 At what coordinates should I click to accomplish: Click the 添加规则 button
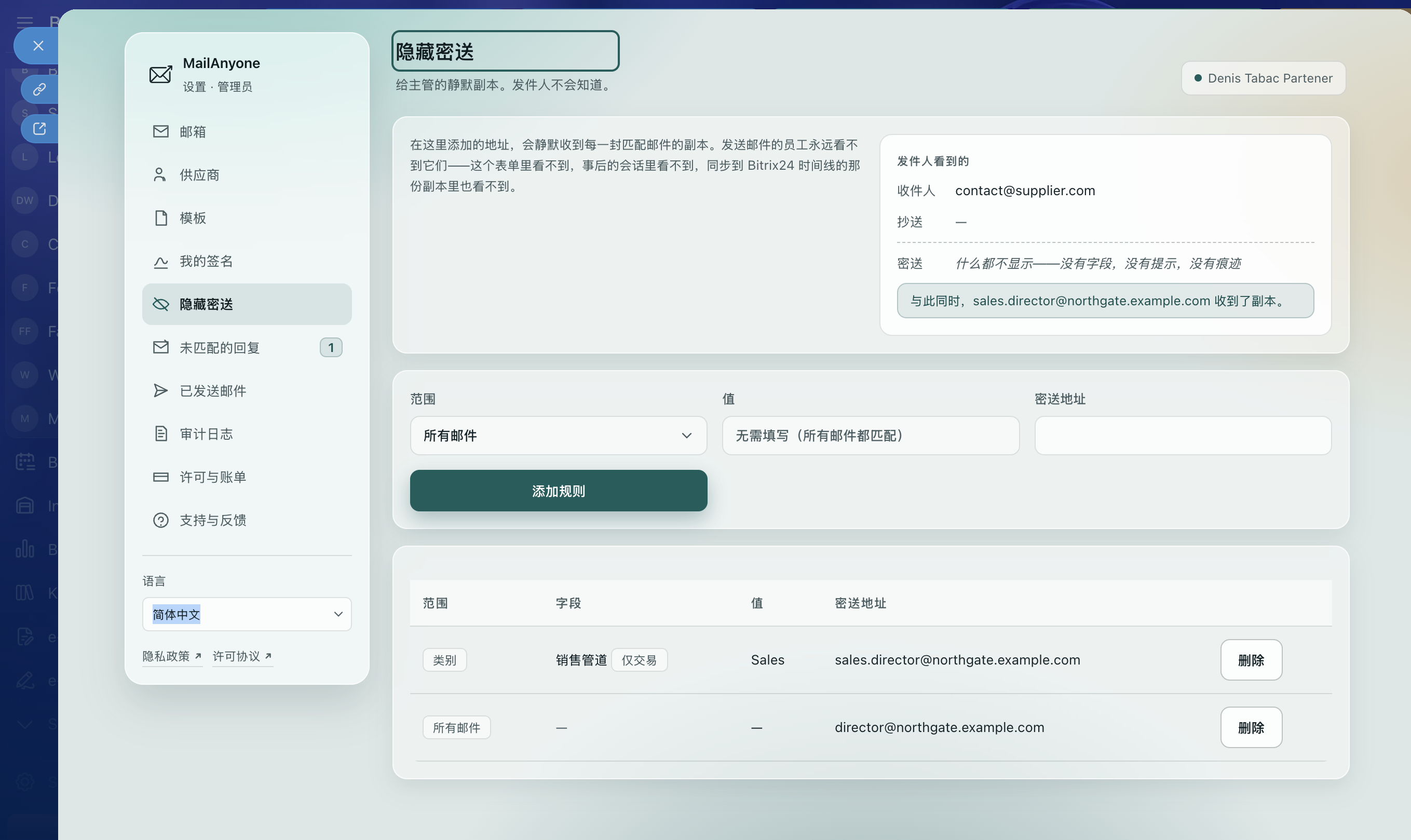click(559, 491)
